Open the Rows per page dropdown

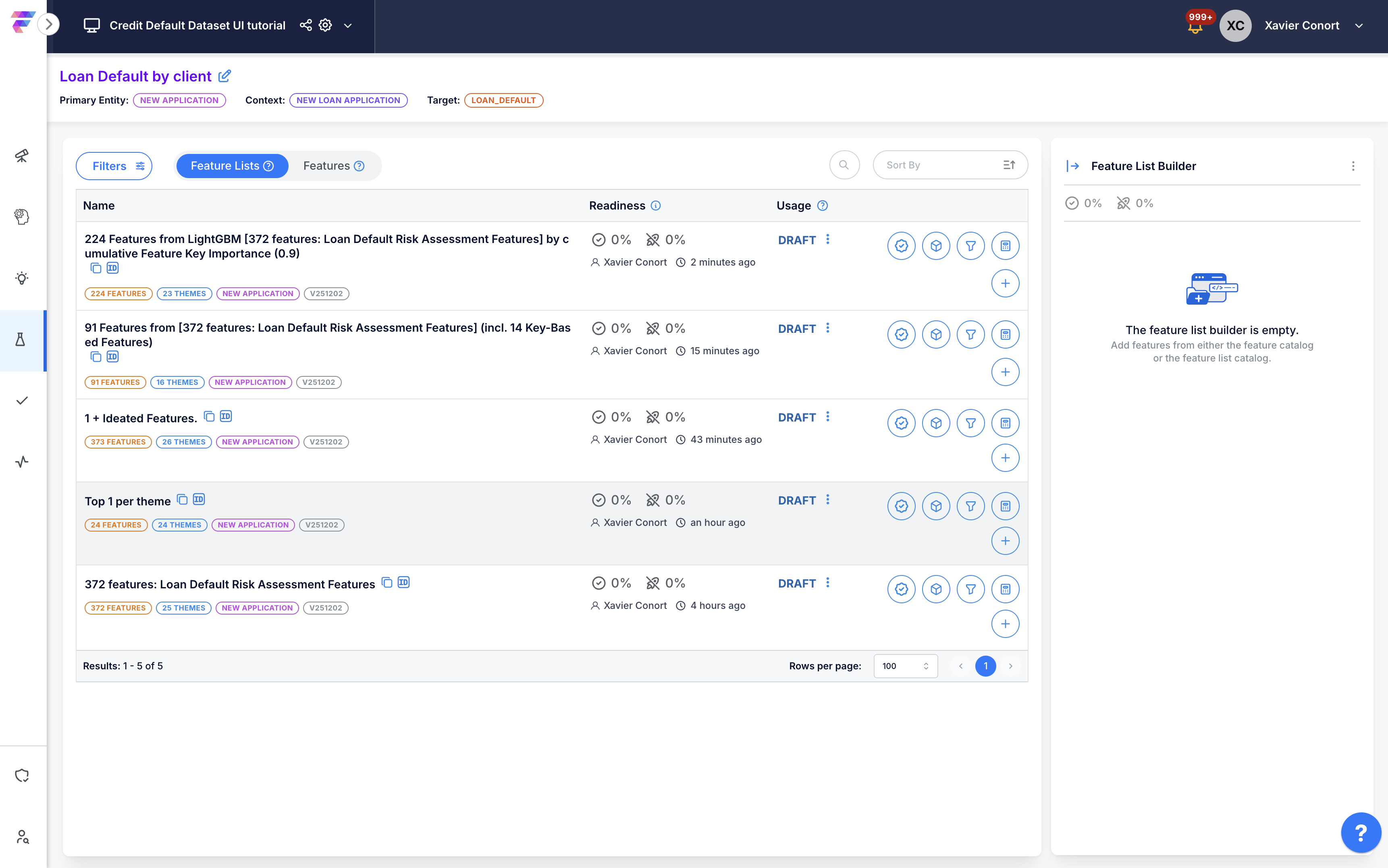[905, 666]
